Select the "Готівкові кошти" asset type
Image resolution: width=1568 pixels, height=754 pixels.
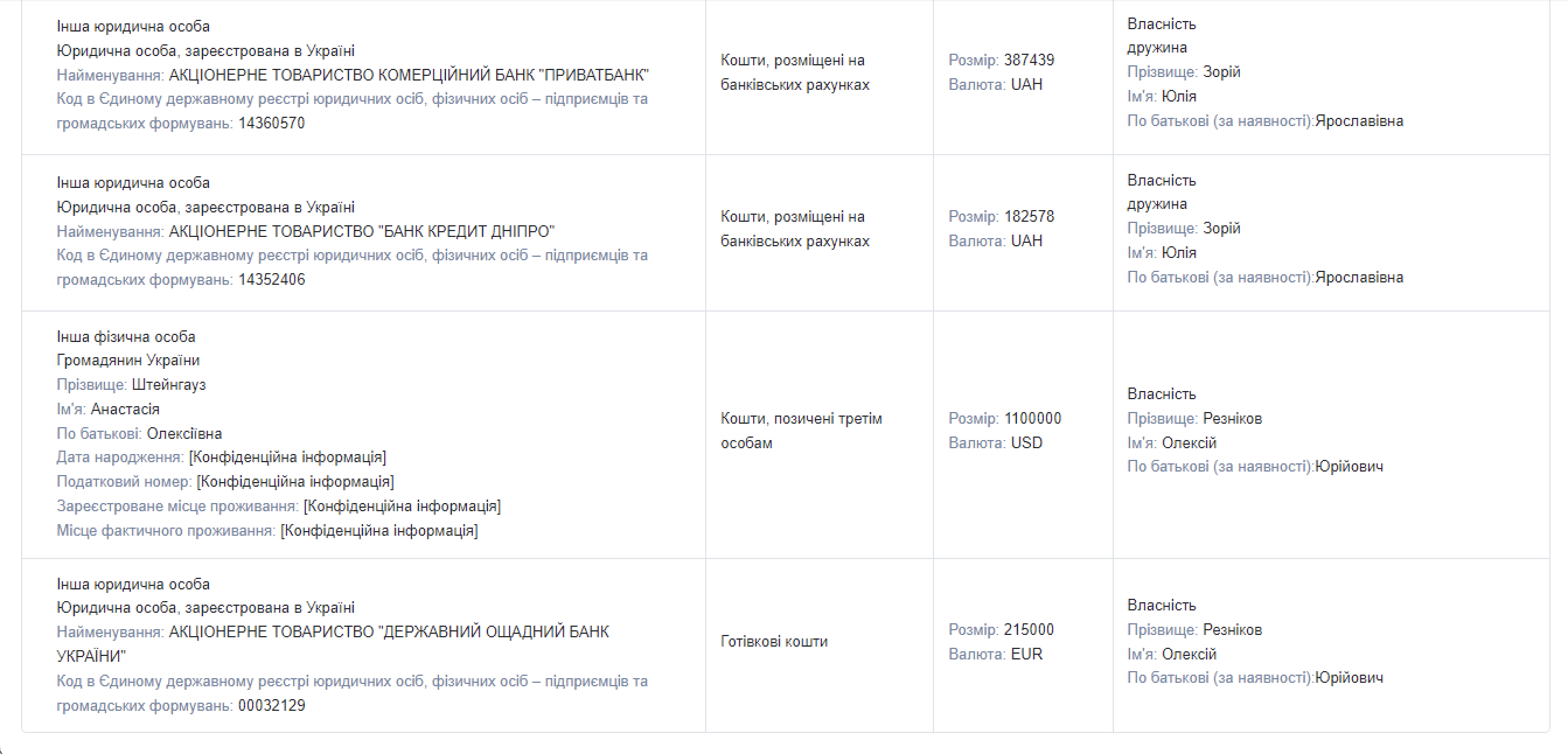click(x=774, y=641)
